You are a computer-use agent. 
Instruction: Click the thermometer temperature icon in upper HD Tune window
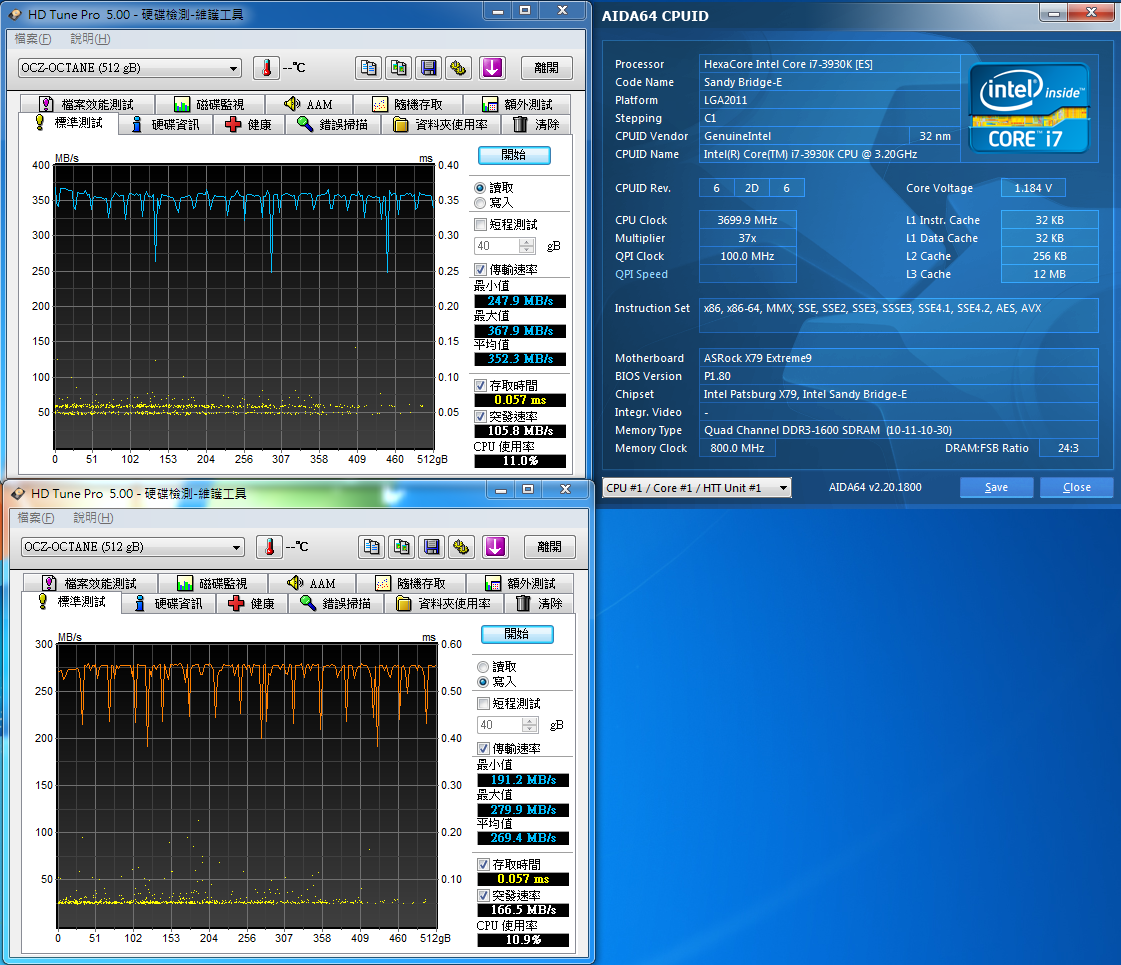267,68
